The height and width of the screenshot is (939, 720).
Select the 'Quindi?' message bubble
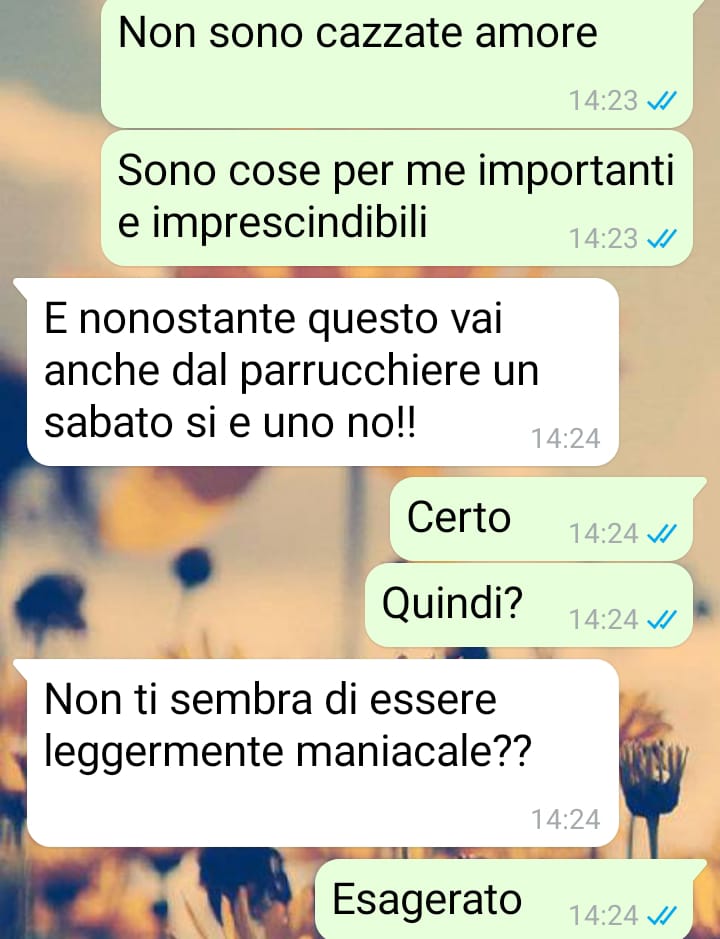(x=529, y=605)
